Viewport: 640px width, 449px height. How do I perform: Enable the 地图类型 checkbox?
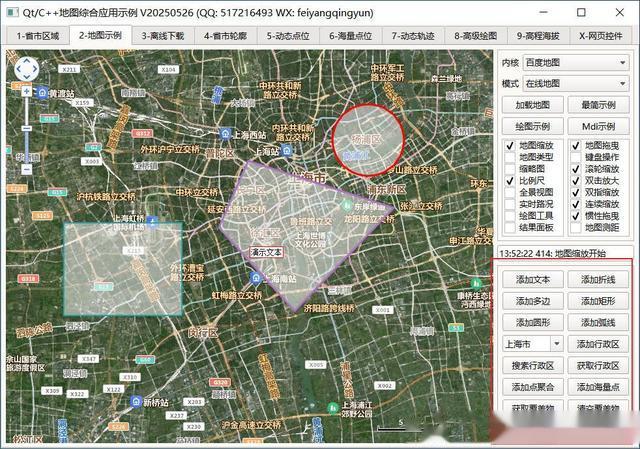pos(510,157)
